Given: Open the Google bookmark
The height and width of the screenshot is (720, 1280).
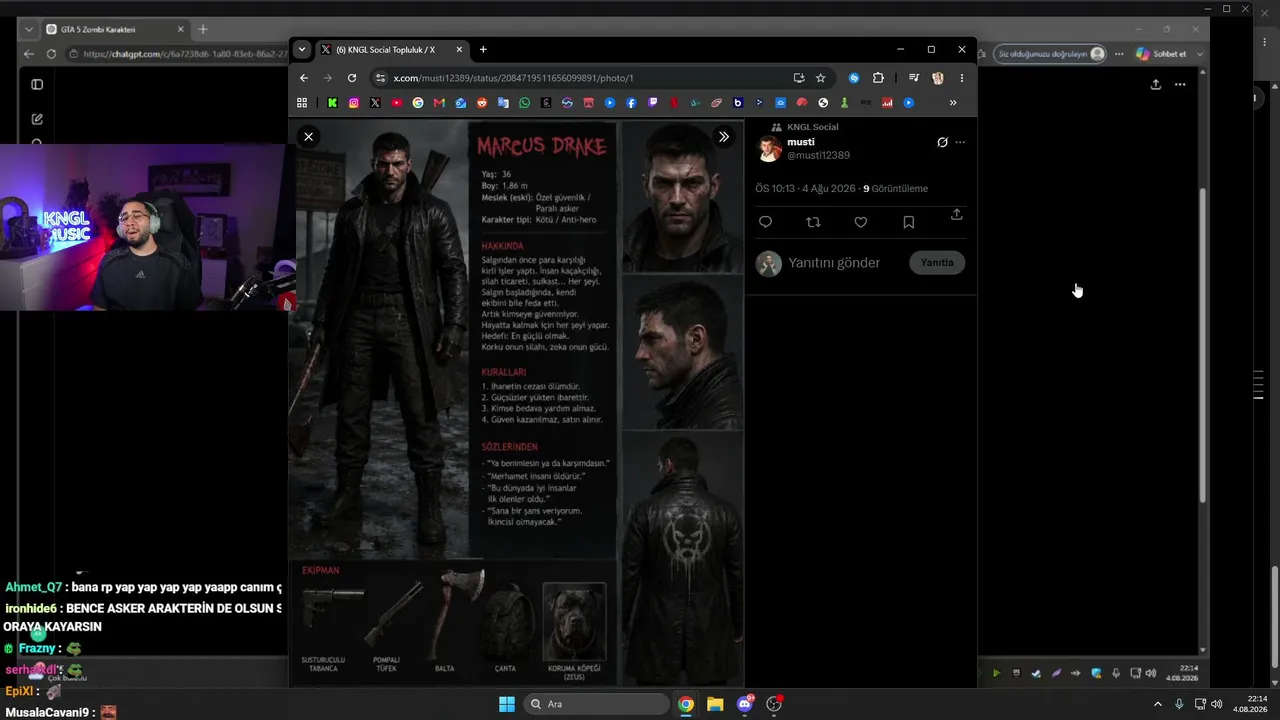Looking at the screenshot, I should (x=418, y=103).
